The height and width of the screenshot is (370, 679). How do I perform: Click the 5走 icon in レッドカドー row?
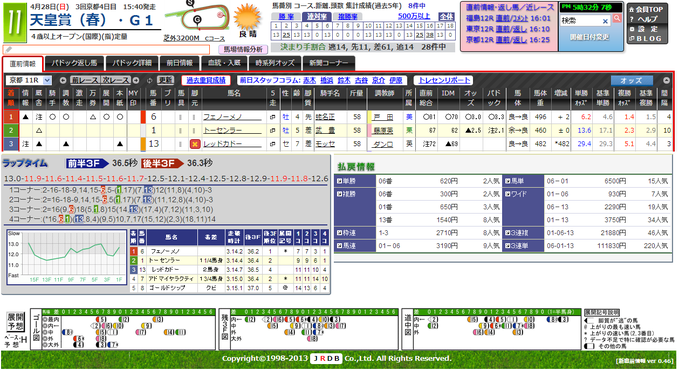tap(272, 144)
